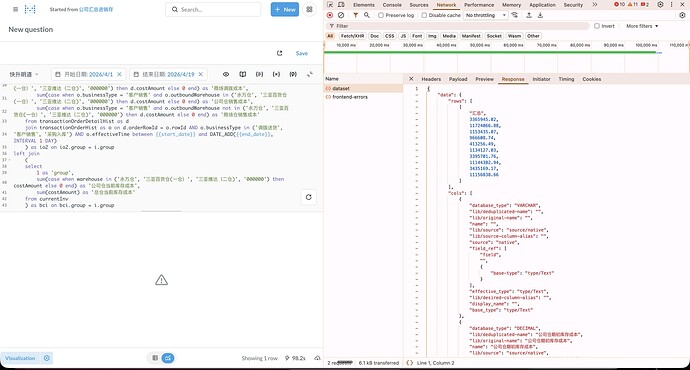
Task: Click the blue New button
Action: point(285,9)
